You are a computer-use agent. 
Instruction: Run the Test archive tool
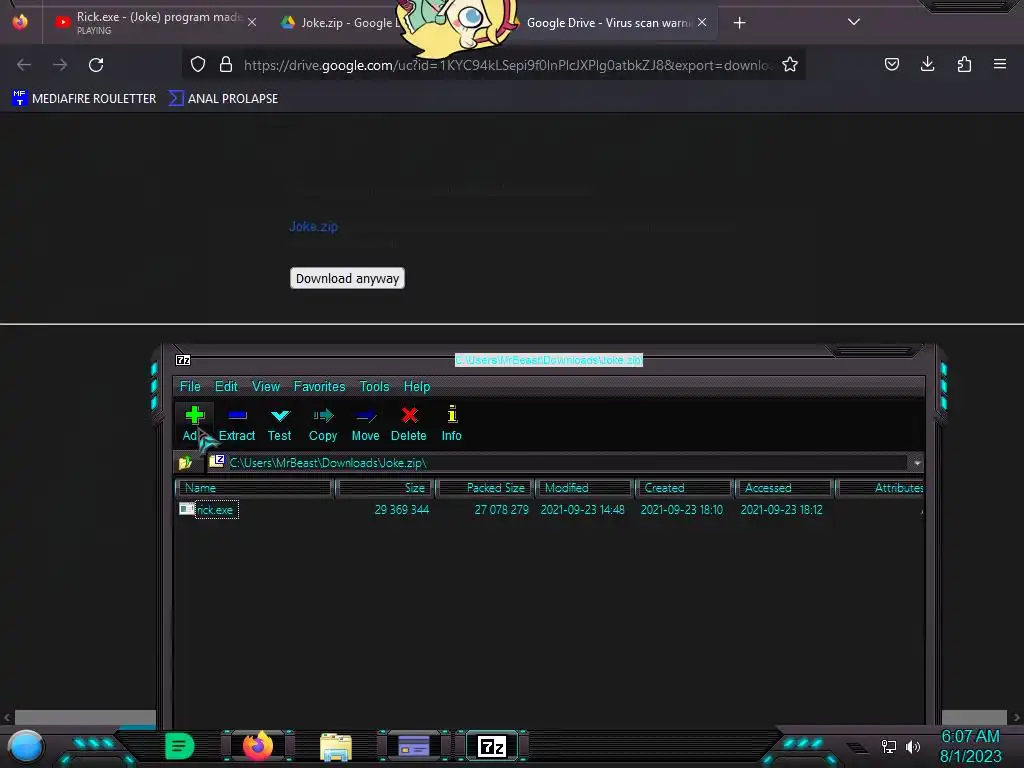click(280, 424)
